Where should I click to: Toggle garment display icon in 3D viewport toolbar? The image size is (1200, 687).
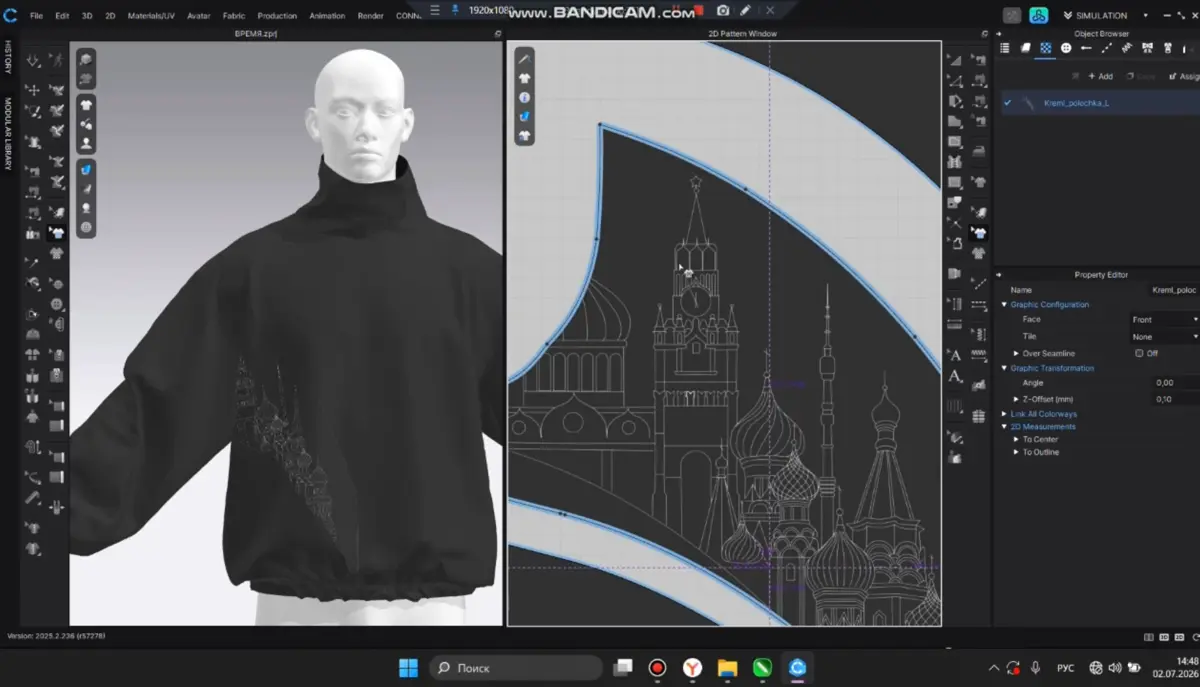tap(86, 105)
